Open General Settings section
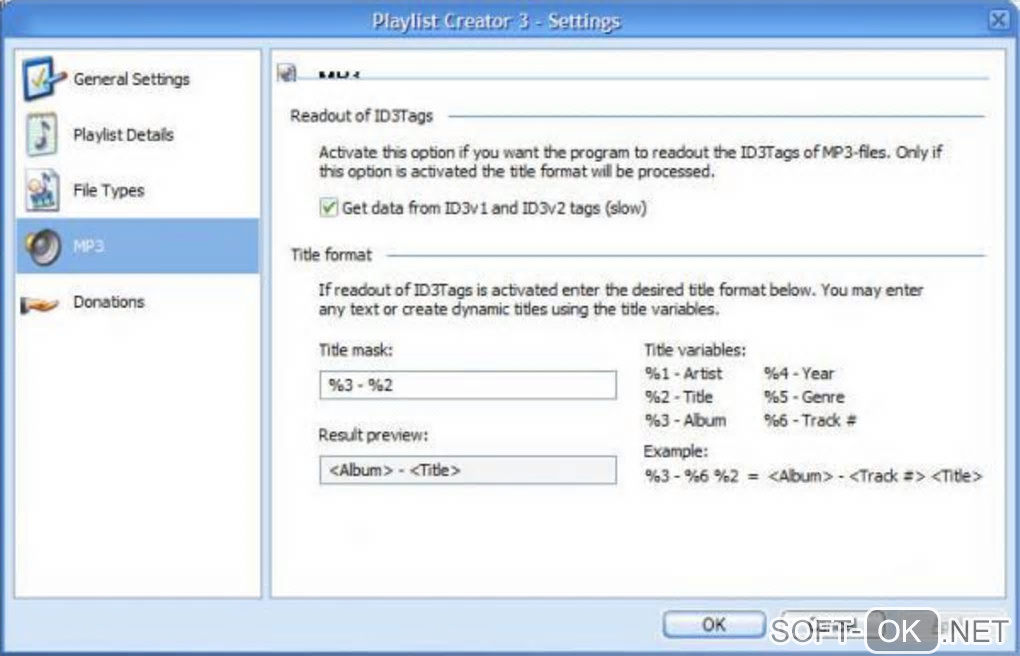Image resolution: width=1020 pixels, height=656 pixels. click(x=137, y=79)
